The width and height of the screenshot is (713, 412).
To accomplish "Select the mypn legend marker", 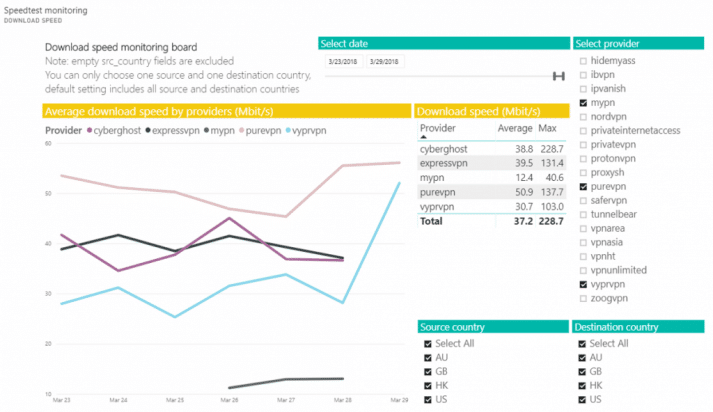I will tap(206, 131).
